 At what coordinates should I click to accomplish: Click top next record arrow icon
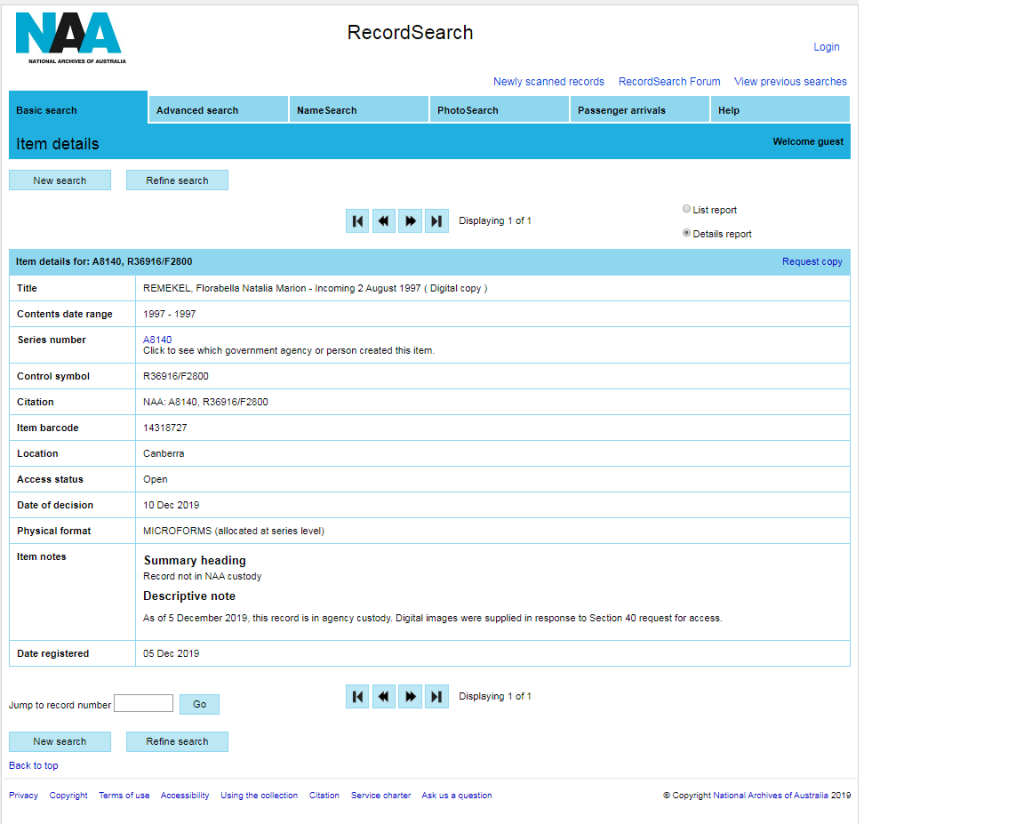(x=410, y=221)
